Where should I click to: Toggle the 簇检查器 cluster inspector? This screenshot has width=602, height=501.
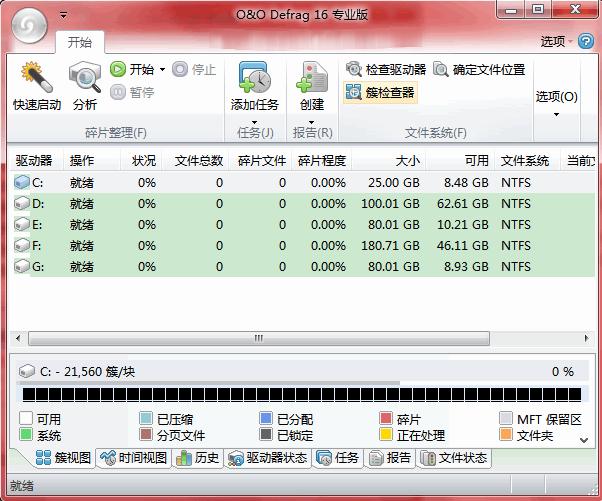(x=380, y=92)
